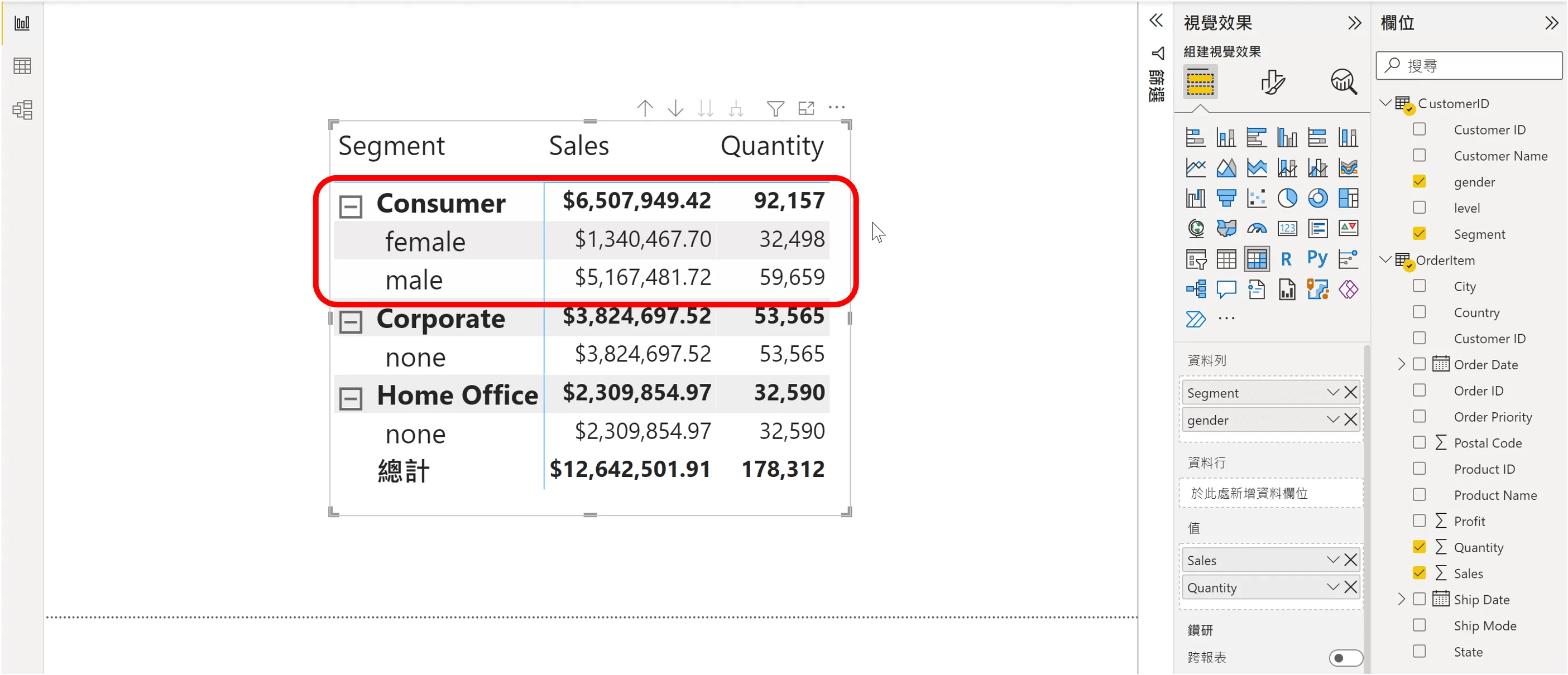Select the donut chart visualization

[x=1317, y=198]
